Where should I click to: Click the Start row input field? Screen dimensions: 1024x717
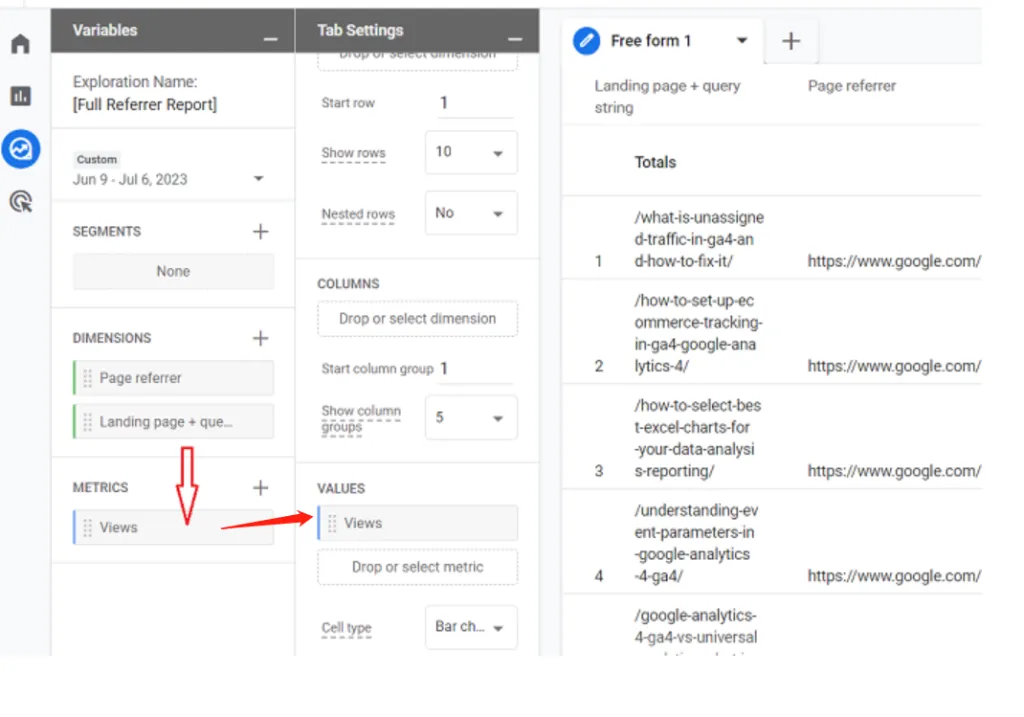tap(474, 102)
